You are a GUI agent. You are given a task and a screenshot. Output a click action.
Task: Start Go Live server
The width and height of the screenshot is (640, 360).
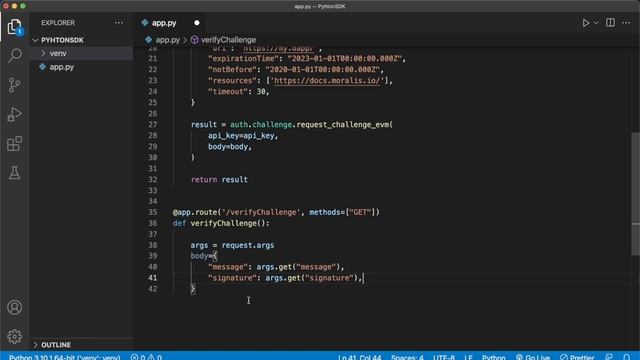coord(533,357)
